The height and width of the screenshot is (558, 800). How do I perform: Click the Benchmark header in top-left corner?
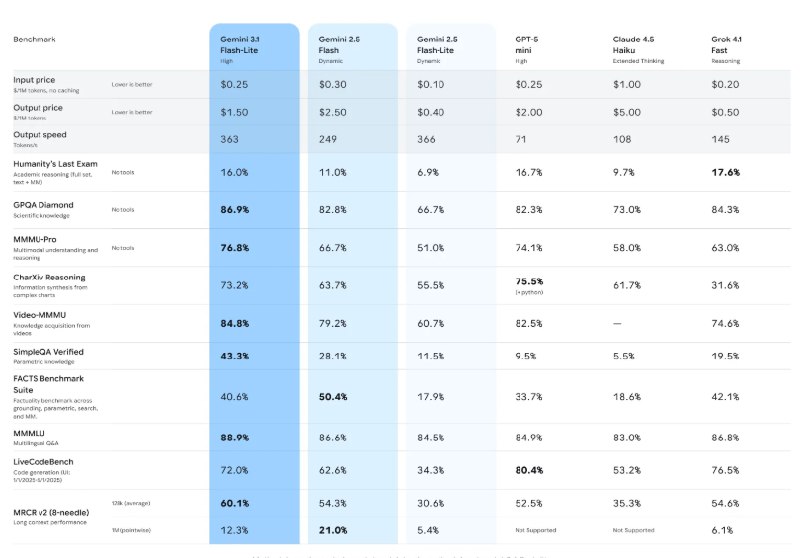point(34,39)
